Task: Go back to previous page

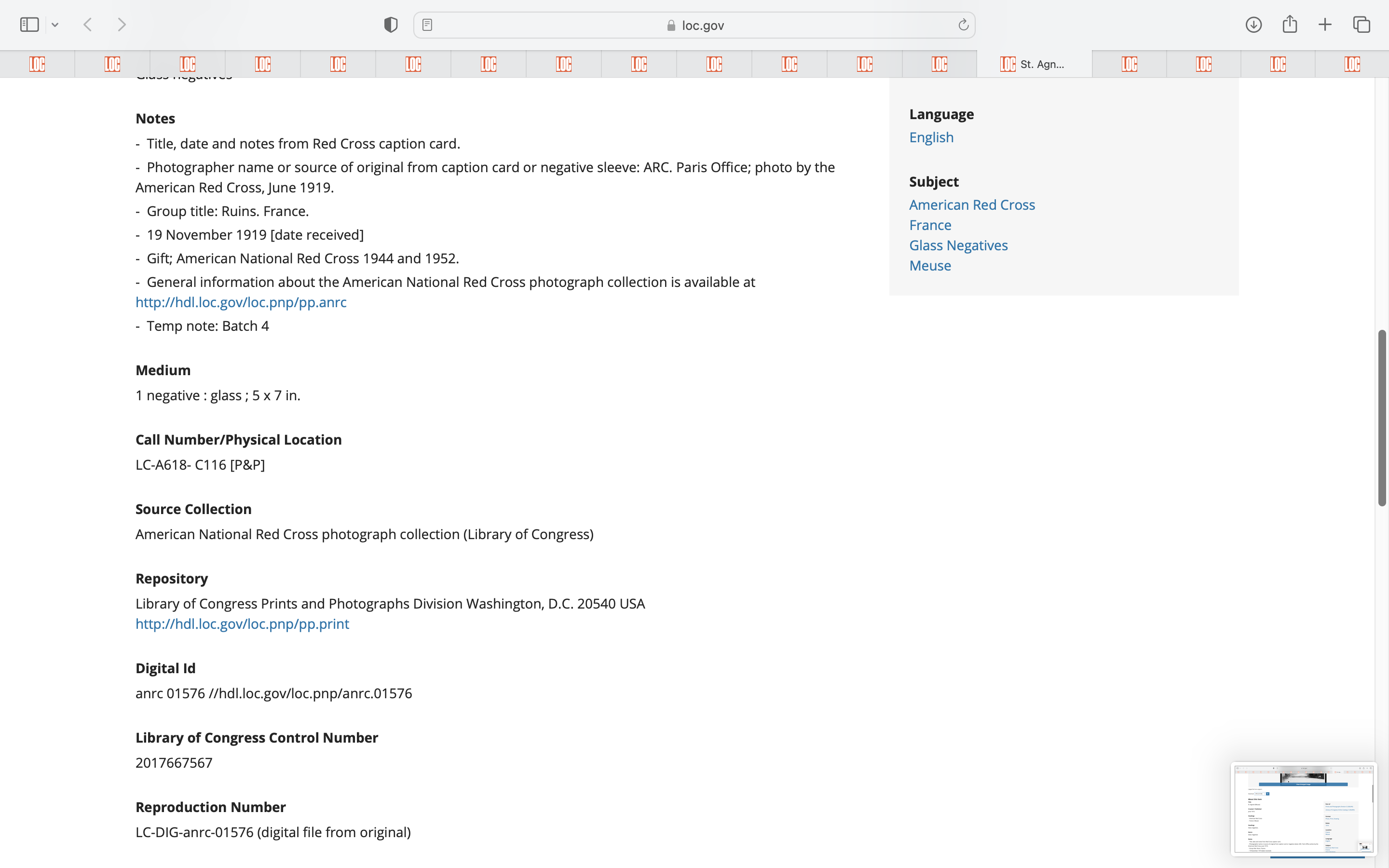Action: pos(88,25)
